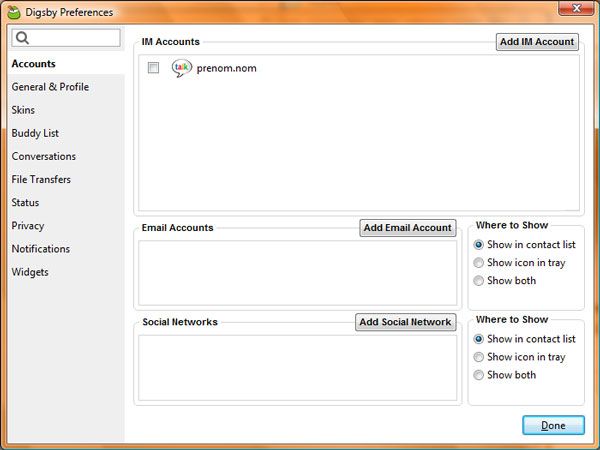600x450 pixels.
Task: Click inside the empty Email Accounts list
Action: 298,273
